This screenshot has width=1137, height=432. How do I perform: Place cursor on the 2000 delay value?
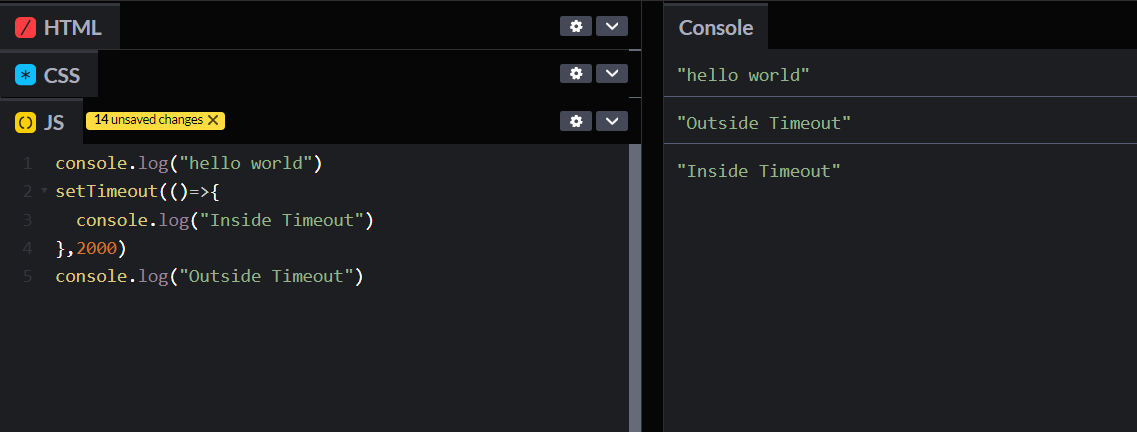click(x=96, y=248)
